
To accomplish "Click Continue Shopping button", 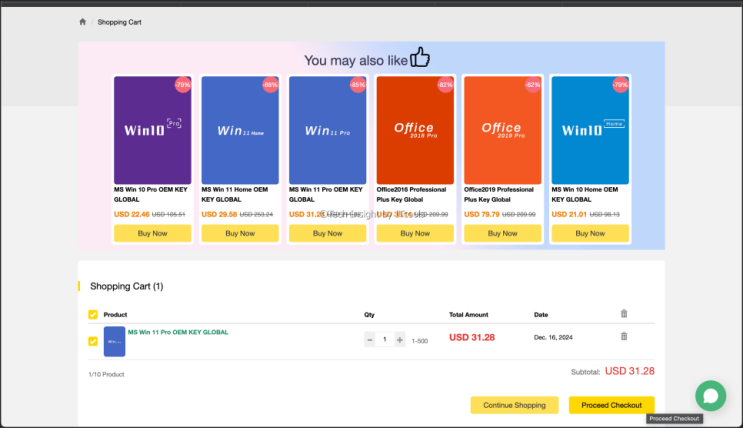I will (514, 405).
